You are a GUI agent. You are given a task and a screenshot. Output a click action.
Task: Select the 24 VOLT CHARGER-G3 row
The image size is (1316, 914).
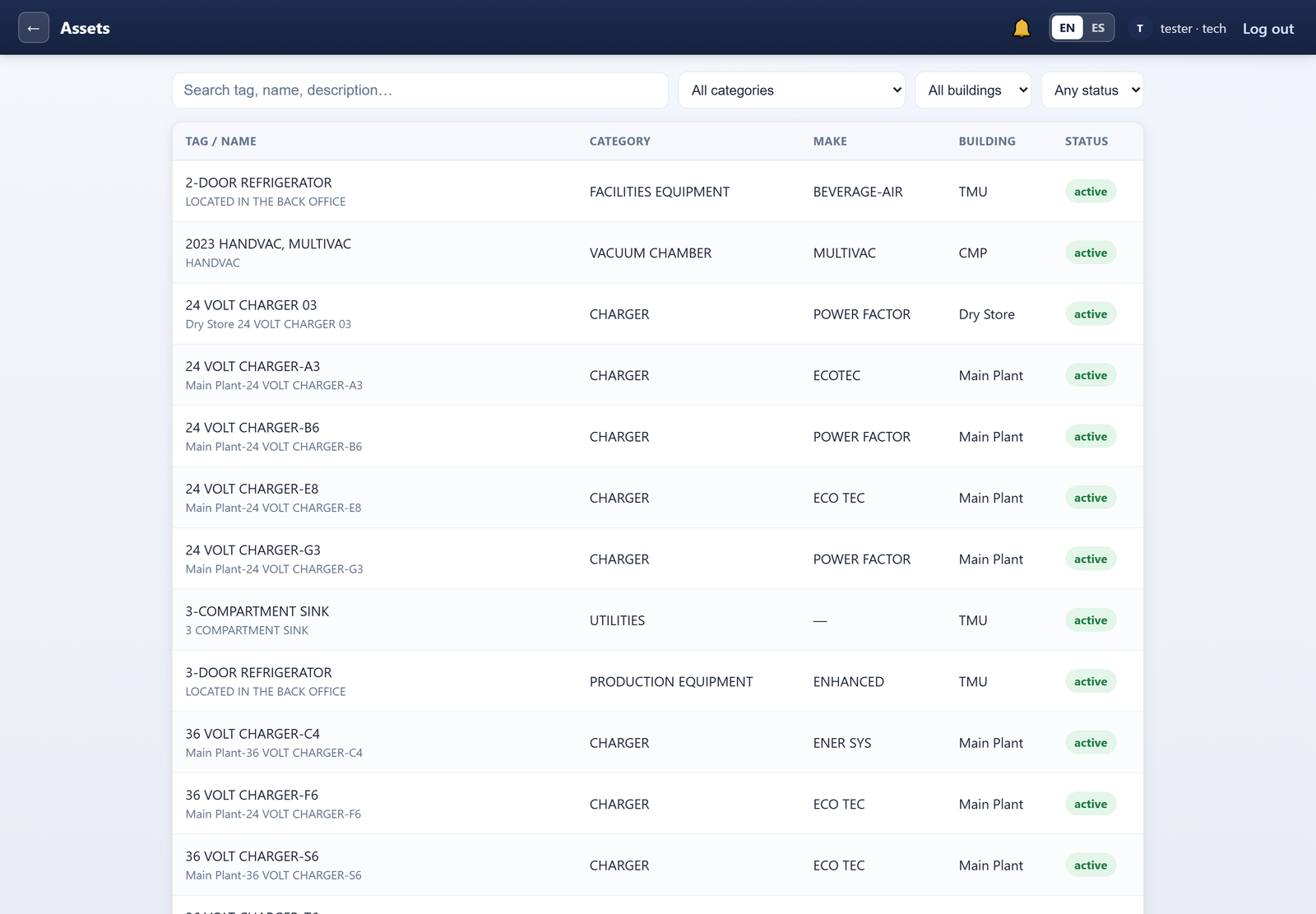pyautogui.click(x=658, y=559)
